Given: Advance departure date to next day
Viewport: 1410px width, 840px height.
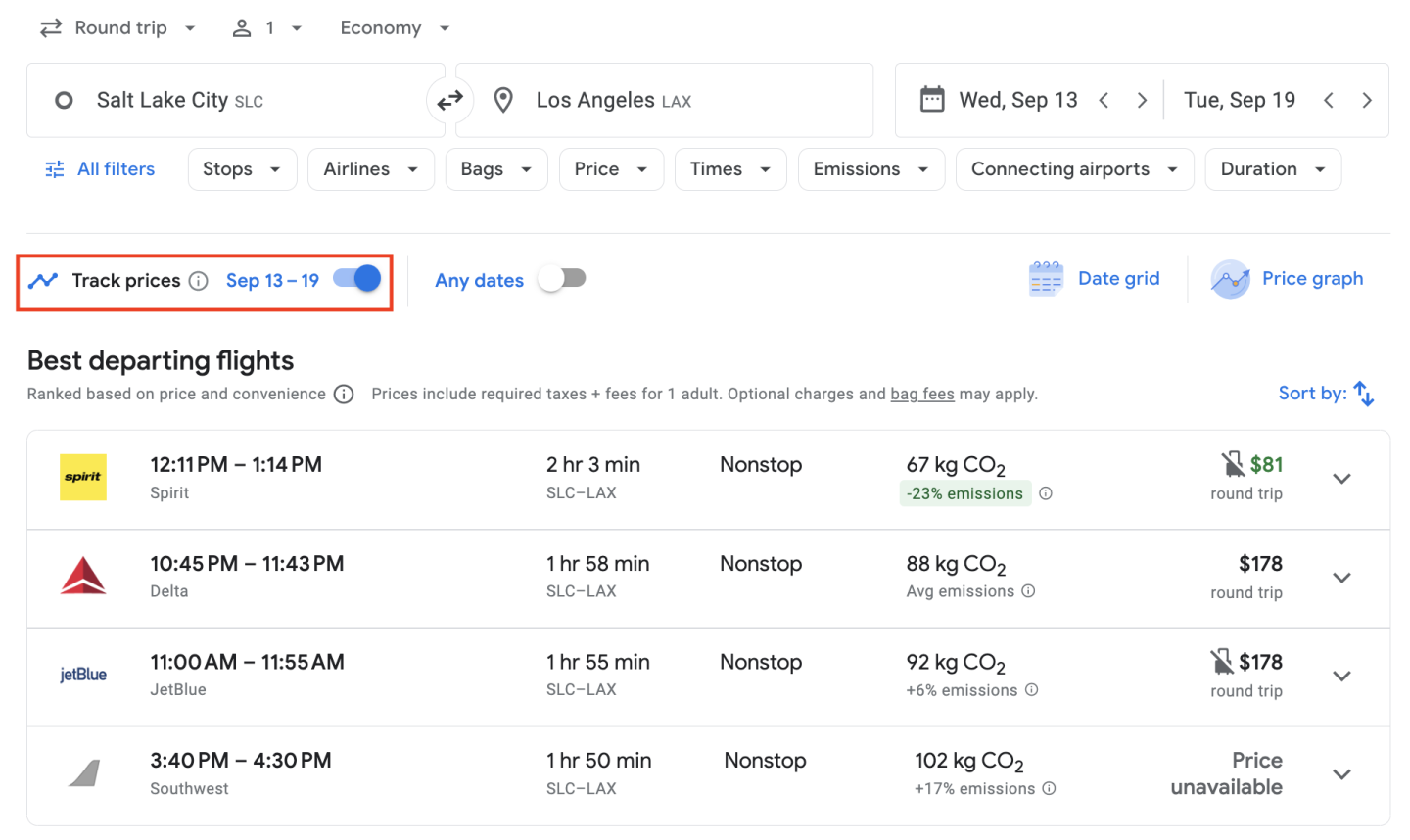Looking at the screenshot, I should point(1142,100).
